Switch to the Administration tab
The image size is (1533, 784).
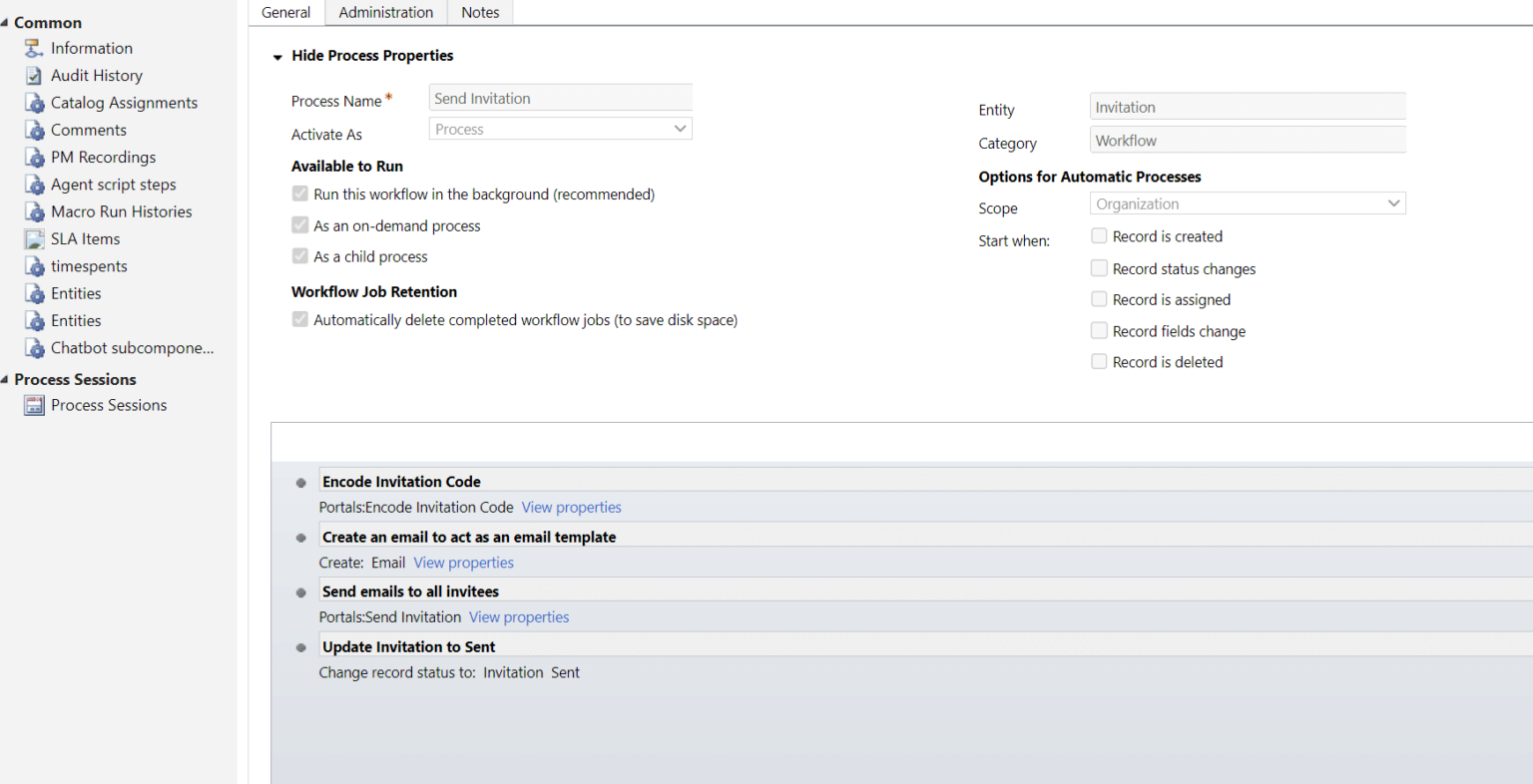tap(385, 12)
